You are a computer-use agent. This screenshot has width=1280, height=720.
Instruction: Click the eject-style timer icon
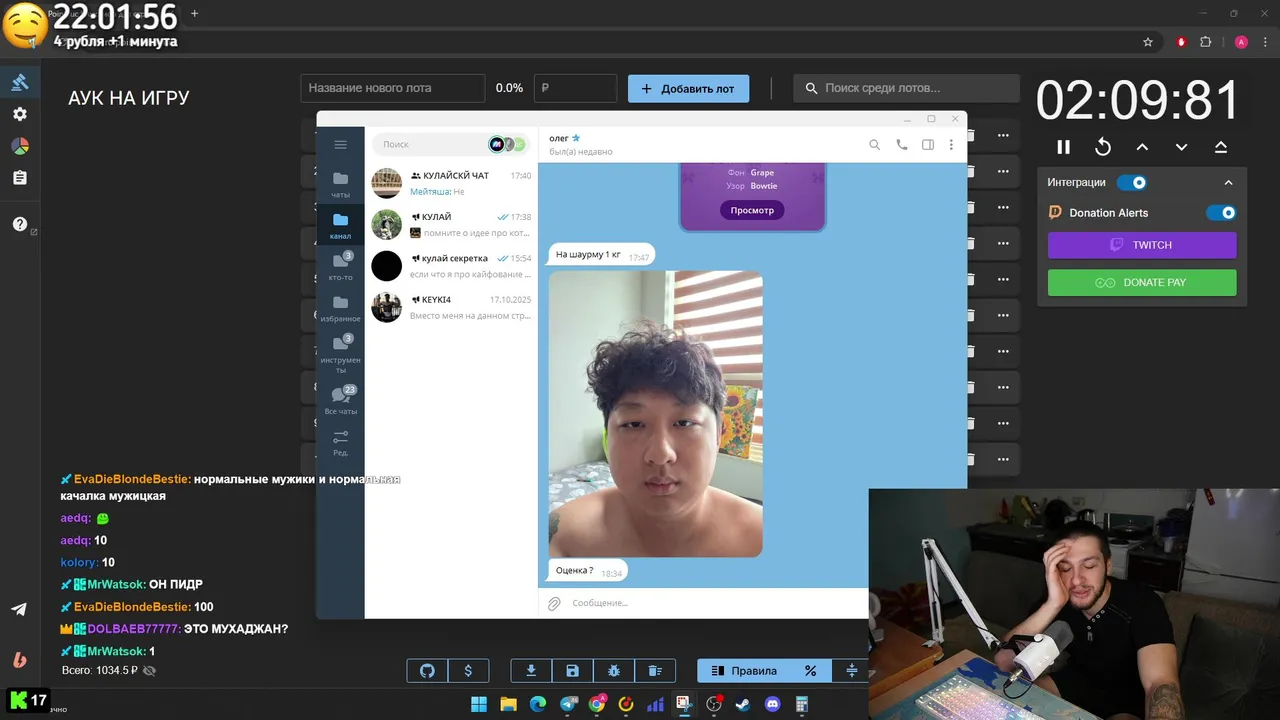pyautogui.click(x=1221, y=147)
